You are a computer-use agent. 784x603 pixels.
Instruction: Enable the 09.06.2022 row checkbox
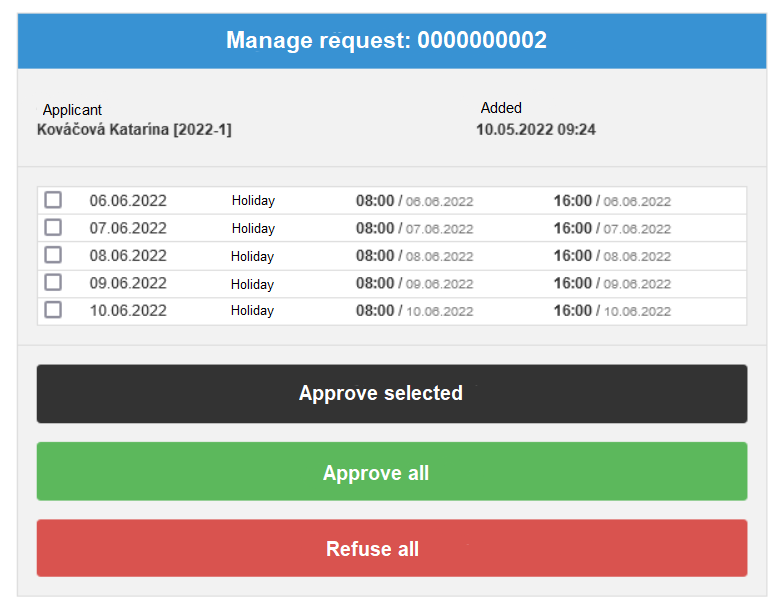[x=53, y=283]
